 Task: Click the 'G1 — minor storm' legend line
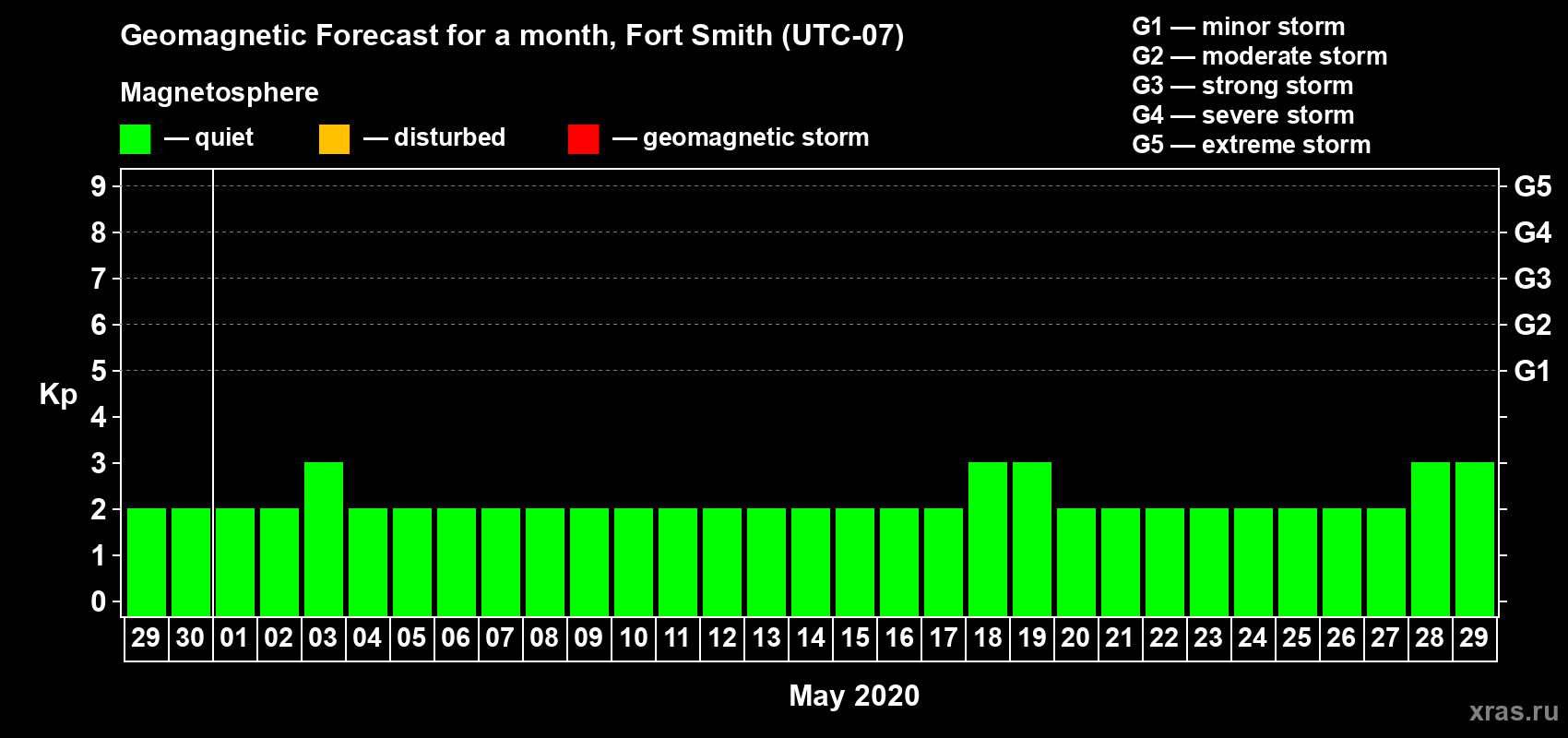(1238, 27)
